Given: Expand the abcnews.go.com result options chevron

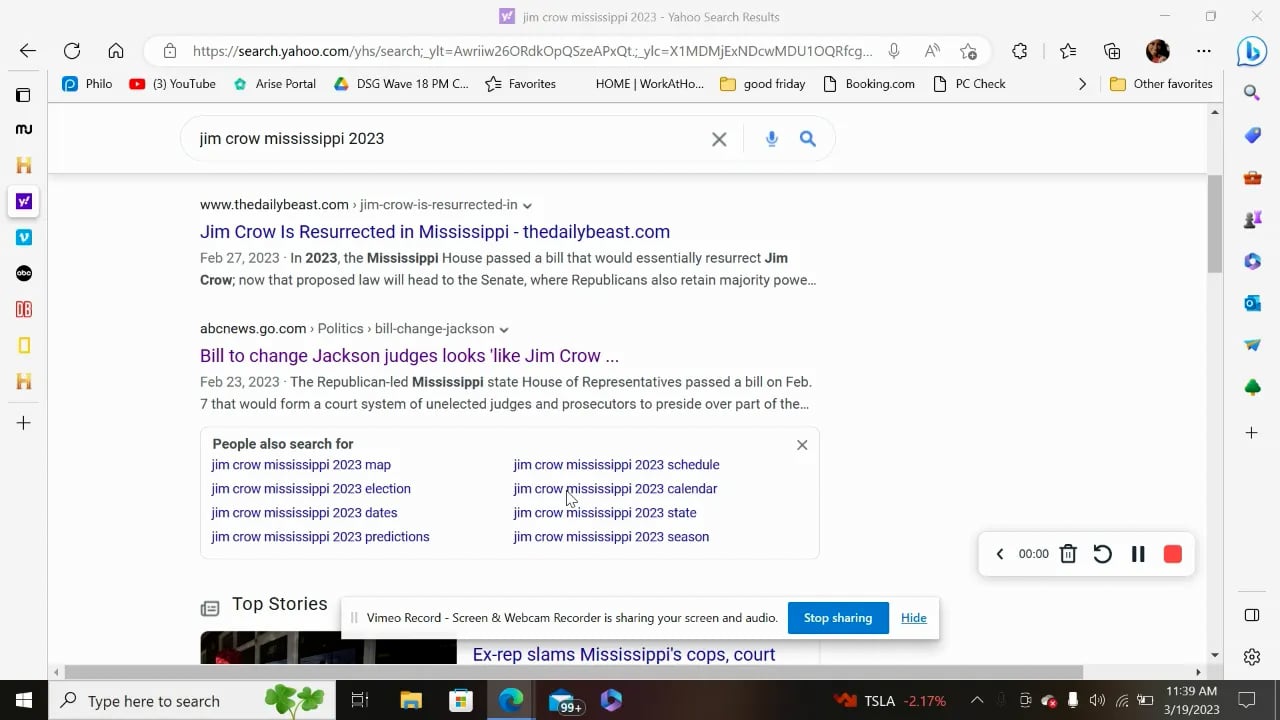Looking at the screenshot, I should pos(504,330).
